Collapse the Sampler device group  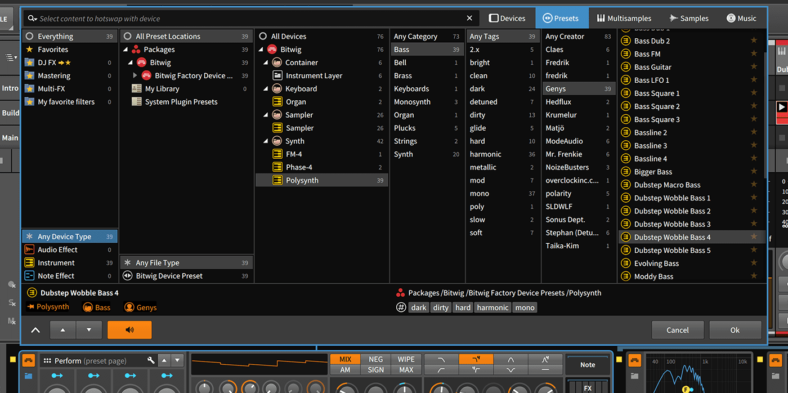tap(266, 115)
